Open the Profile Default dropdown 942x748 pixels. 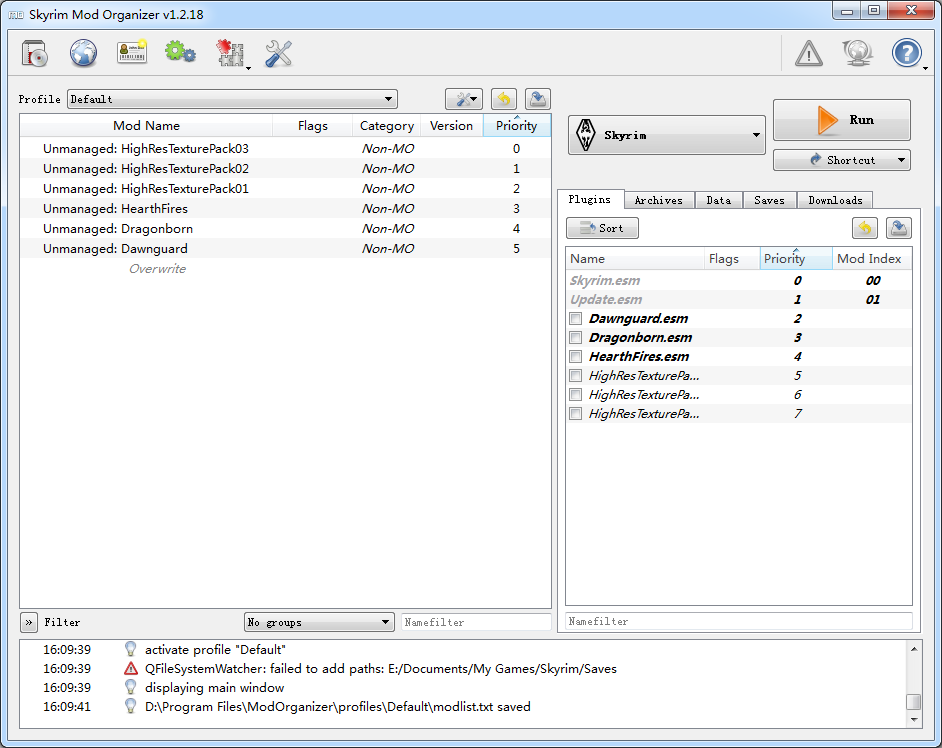click(x=232, y=99)
